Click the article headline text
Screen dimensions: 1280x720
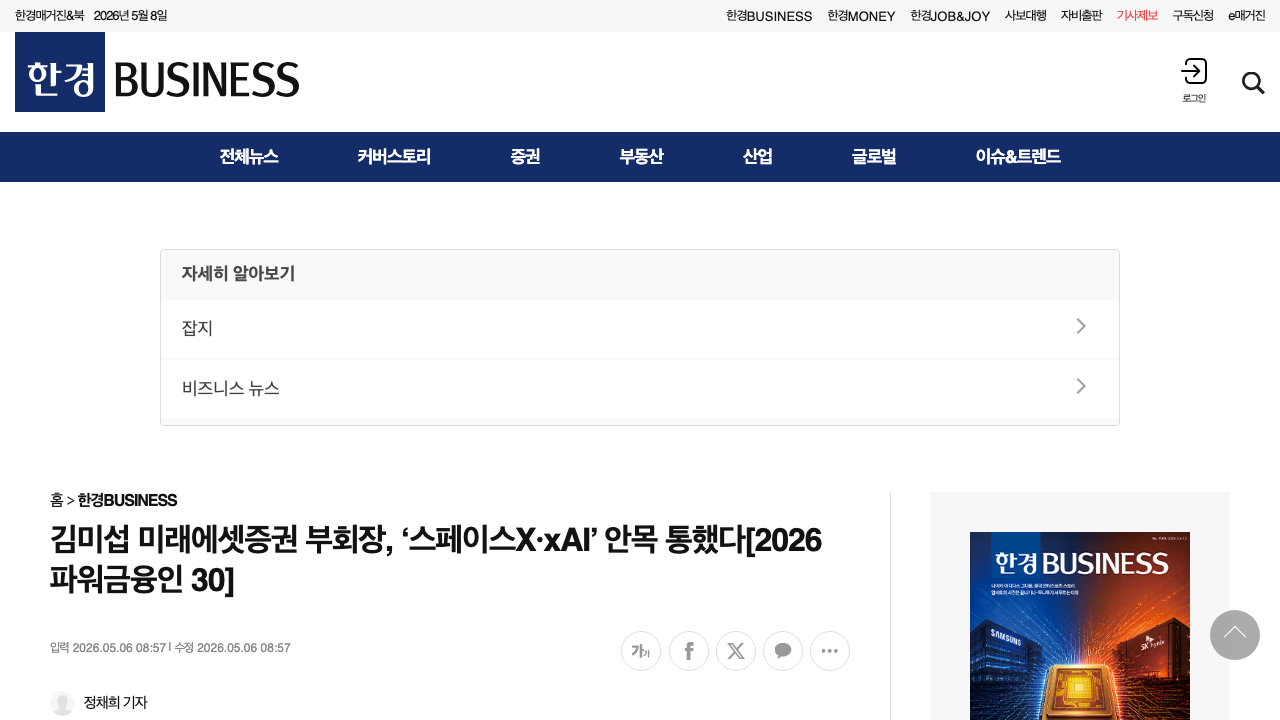(x=436, y=559)
